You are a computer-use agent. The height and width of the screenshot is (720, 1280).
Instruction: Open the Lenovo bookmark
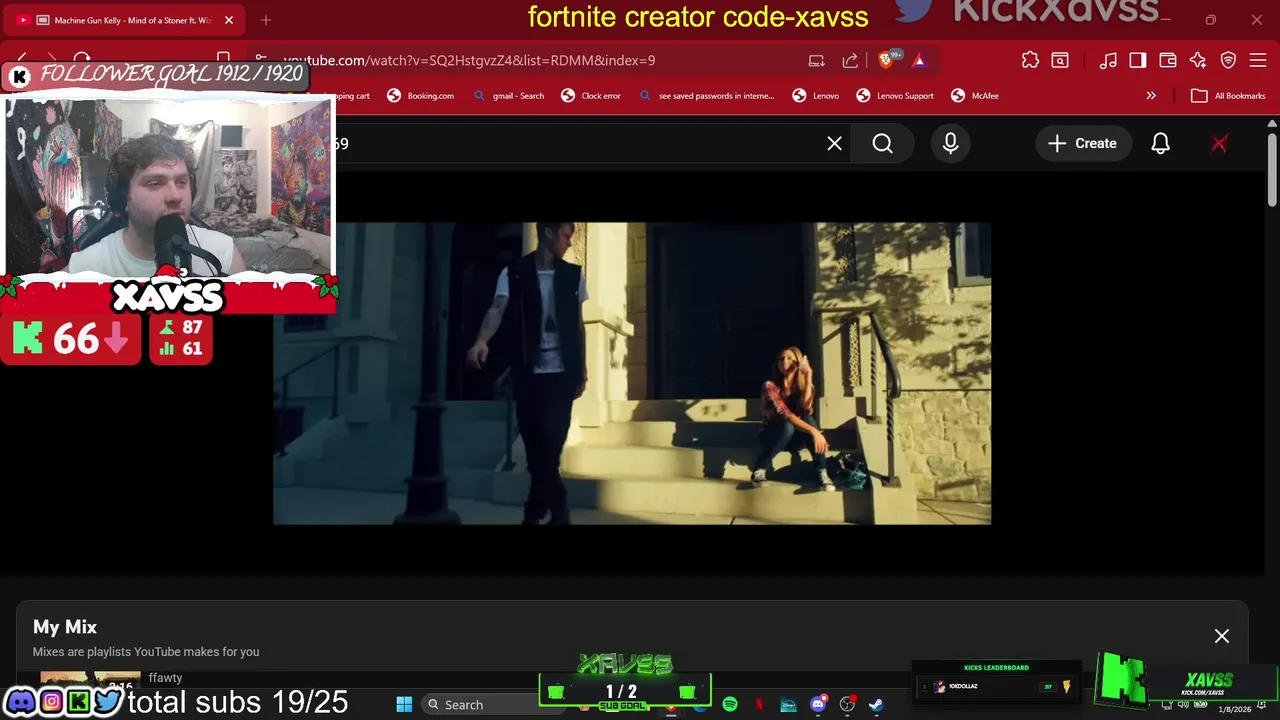[816, 96]
